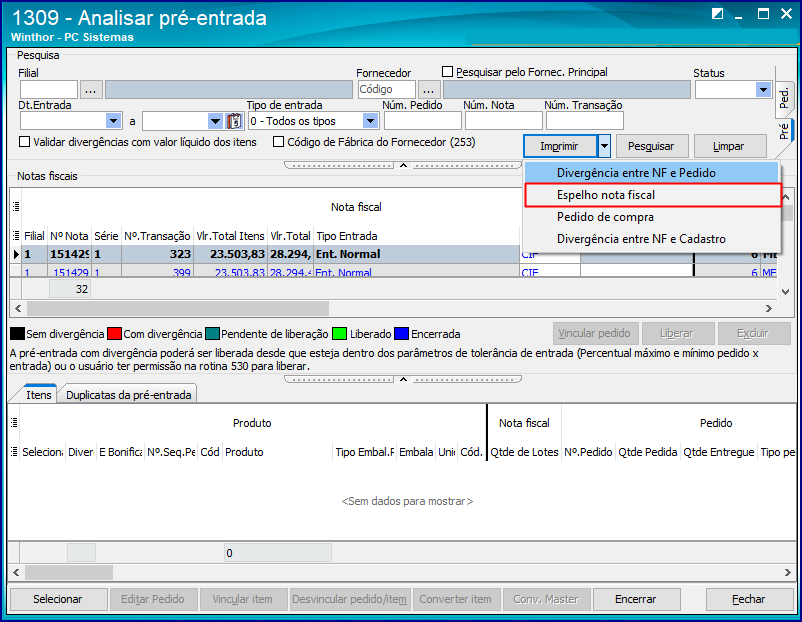This screenshot has height=622, width=802.
Task: Focus the Núm. Nota input field
Action: tap(503, 121)
